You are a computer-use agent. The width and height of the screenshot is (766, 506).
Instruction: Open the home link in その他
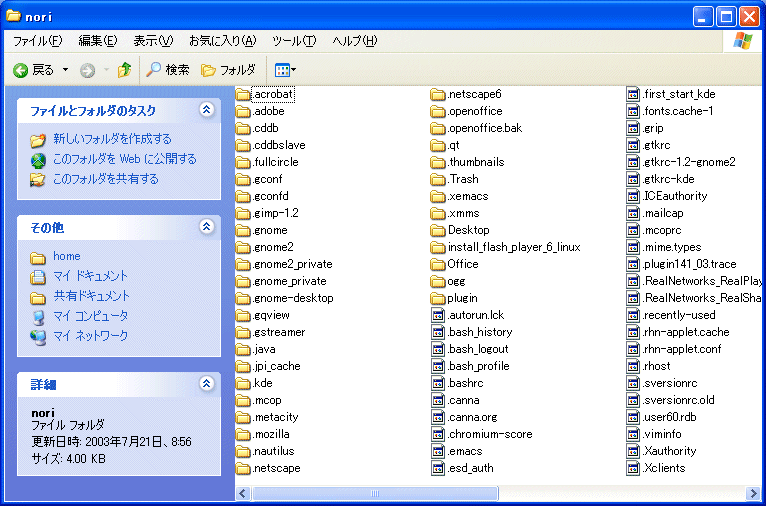[x=66, y=256]
